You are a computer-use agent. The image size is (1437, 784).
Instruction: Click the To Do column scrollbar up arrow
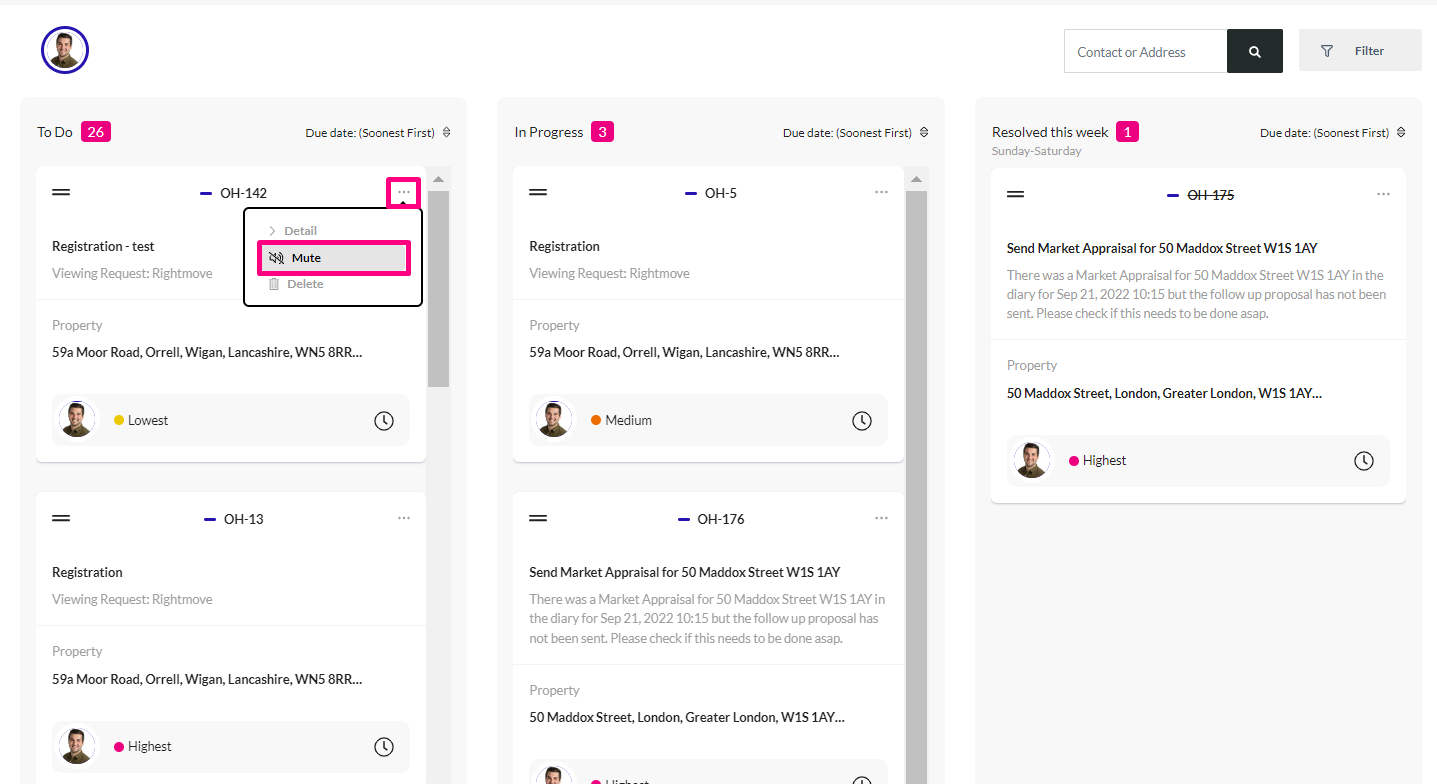click(438, 179)
